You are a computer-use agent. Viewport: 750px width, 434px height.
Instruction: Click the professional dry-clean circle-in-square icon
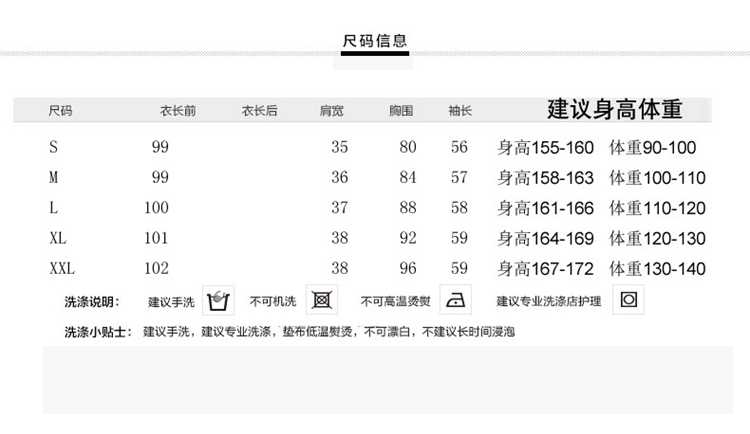629,300
